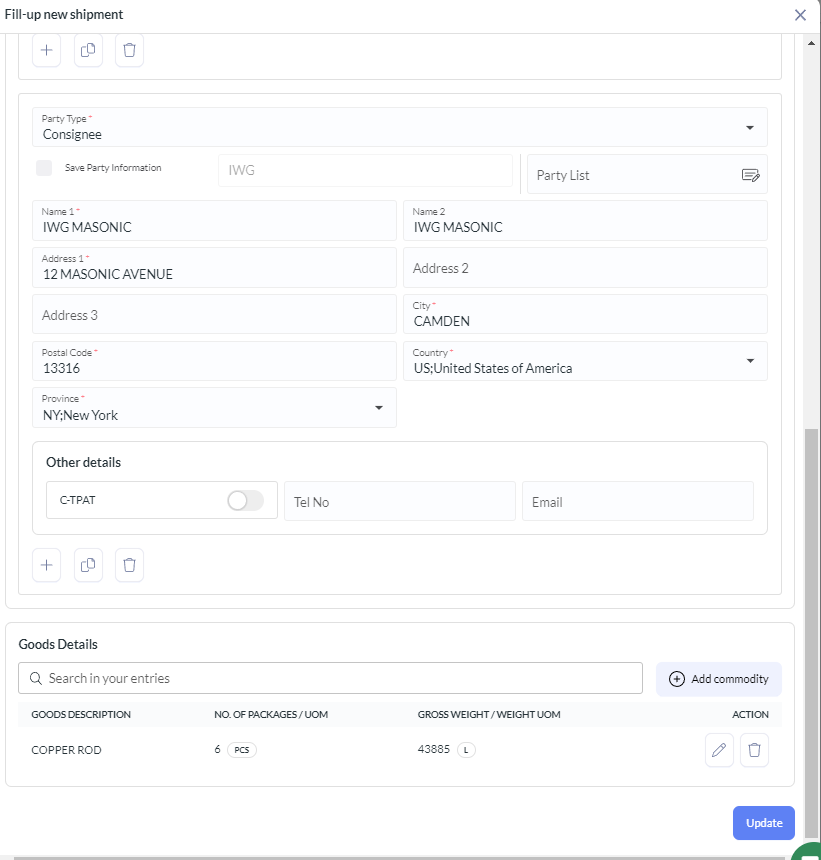Click the Search in your entries field
The image size is (821, 860).
pos(330,678)
